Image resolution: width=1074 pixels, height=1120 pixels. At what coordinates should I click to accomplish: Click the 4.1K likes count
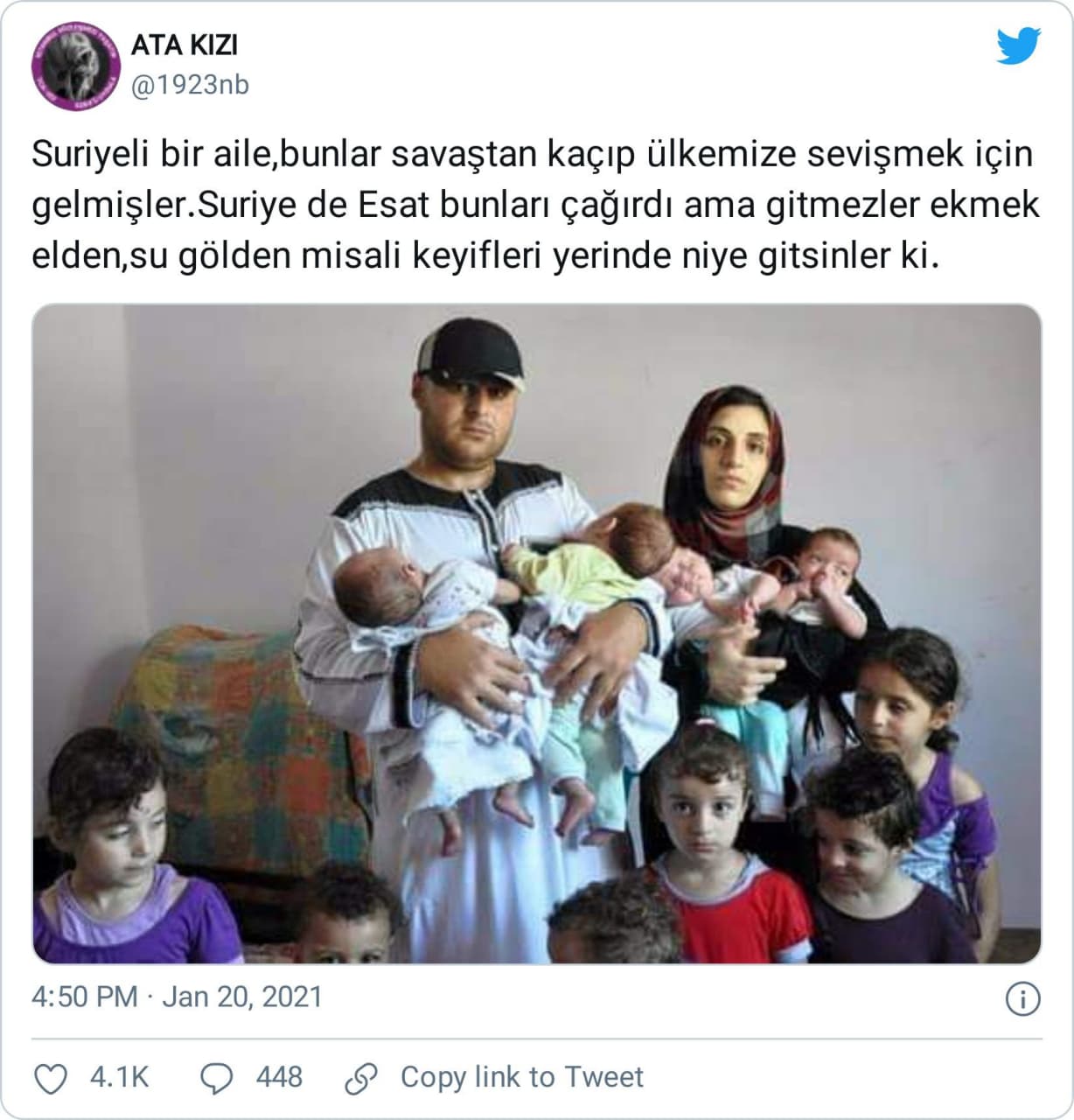pyautogui.click(x=120, y=1077)
